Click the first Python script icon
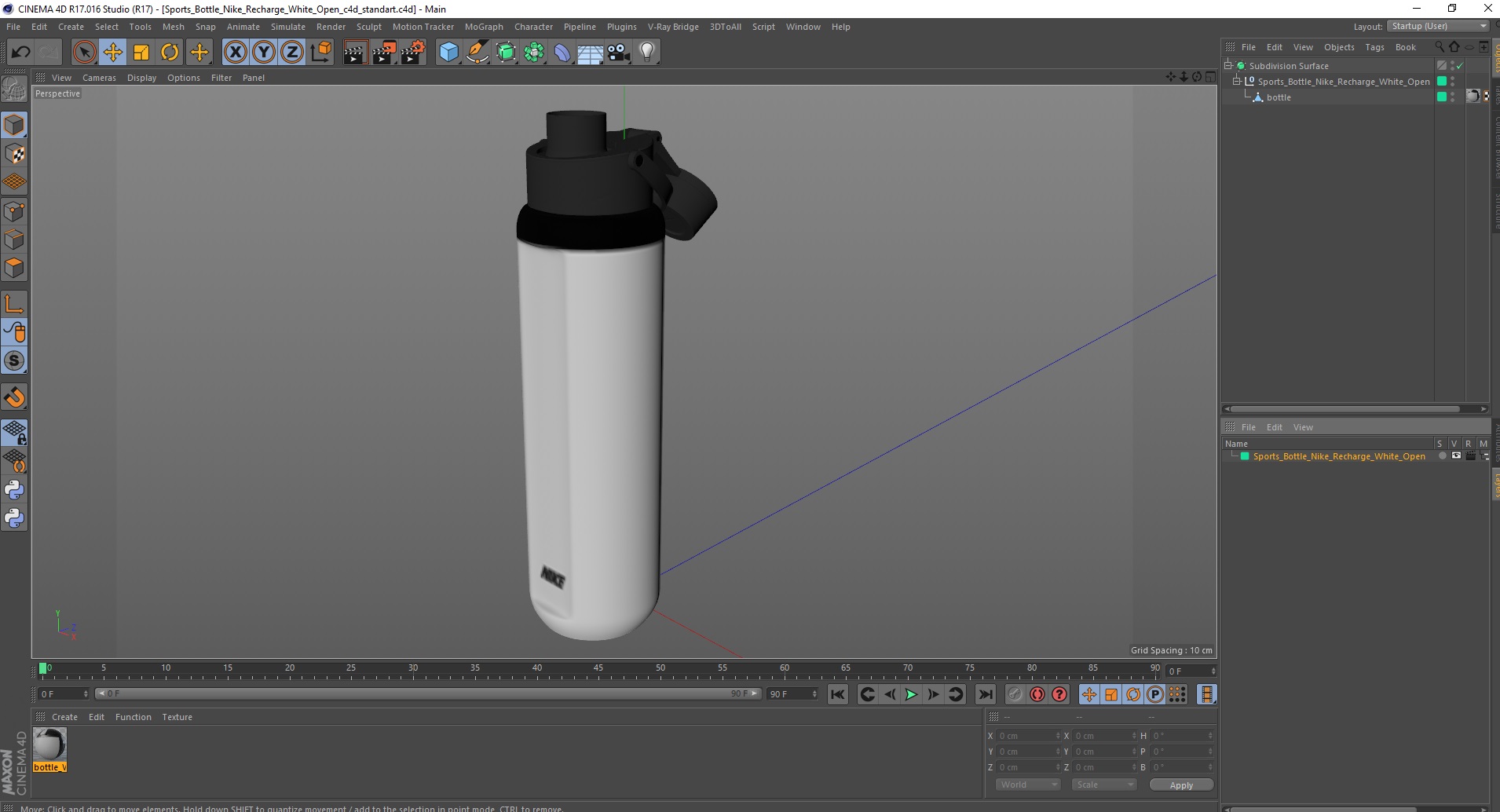This screenshot has width=1500, height=812. point(14,490)
